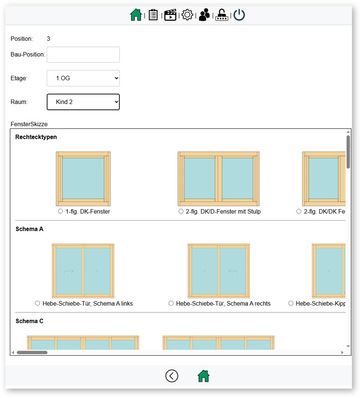The image size is (361, 398).
Task: Click the 1-flg. DK-Fenster window thumbnail
Action: 83,179
